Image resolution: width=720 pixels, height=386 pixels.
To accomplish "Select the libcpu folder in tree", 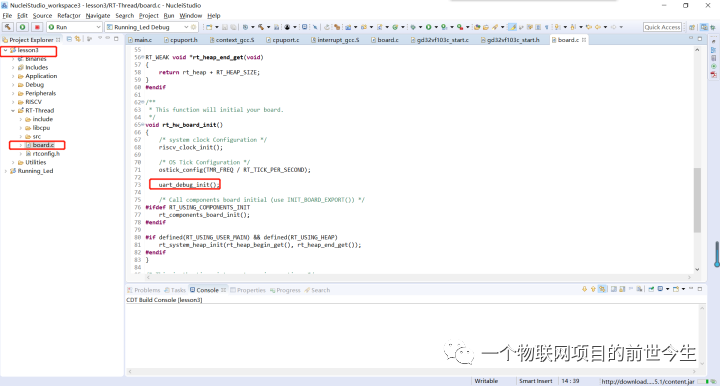I will (x=37, y=128).
